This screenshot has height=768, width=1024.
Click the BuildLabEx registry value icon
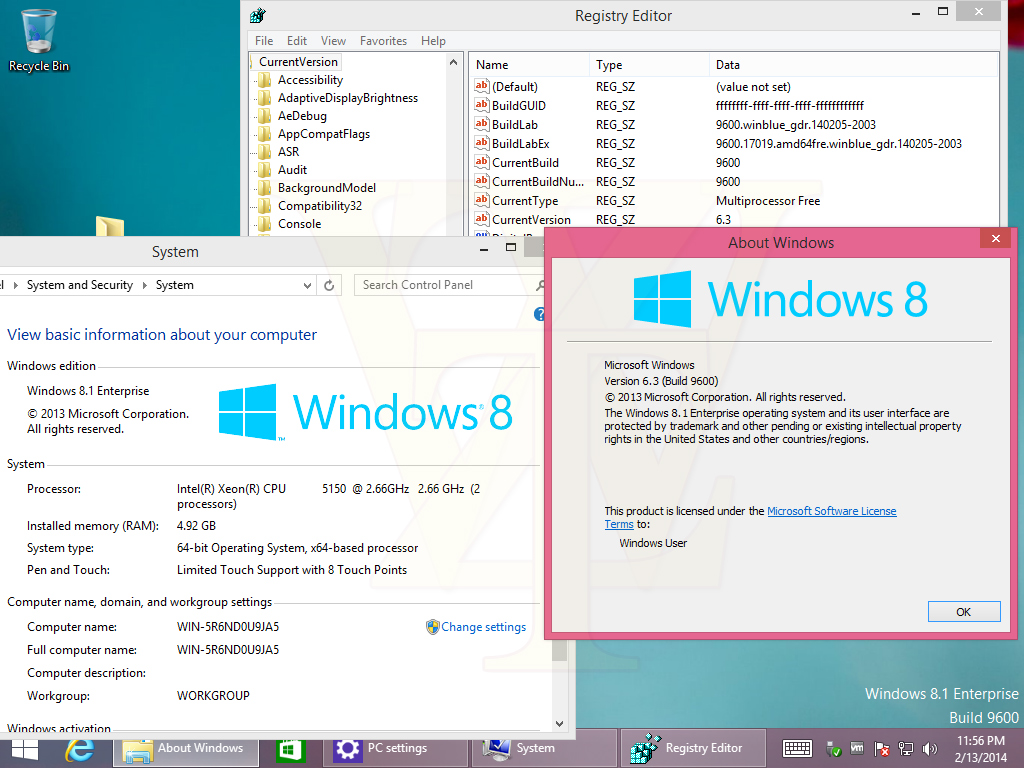click(x=481, y=144)
